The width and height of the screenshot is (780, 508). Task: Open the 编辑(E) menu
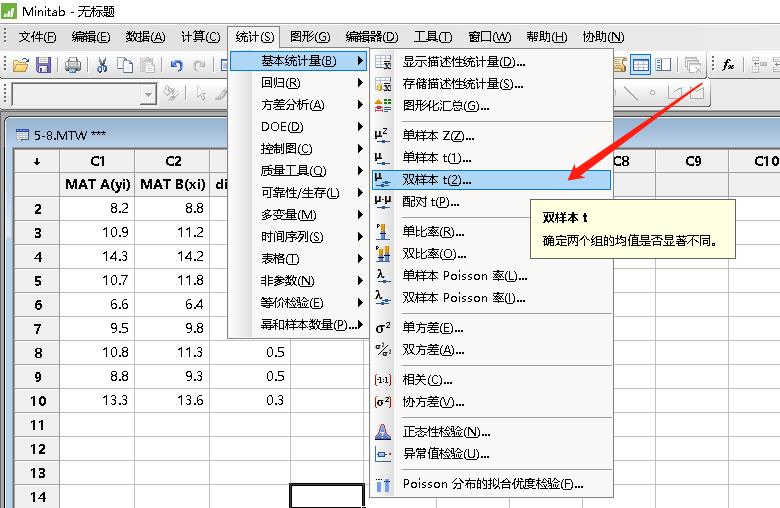click(91, 37)
